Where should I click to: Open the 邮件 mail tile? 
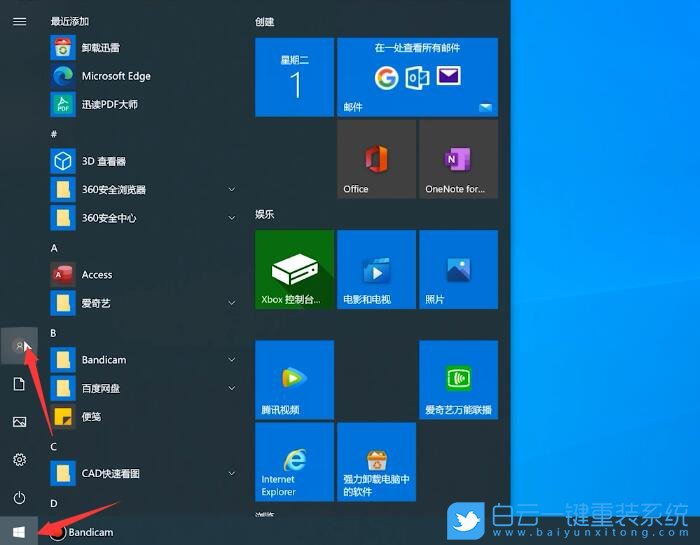(417, 77)
